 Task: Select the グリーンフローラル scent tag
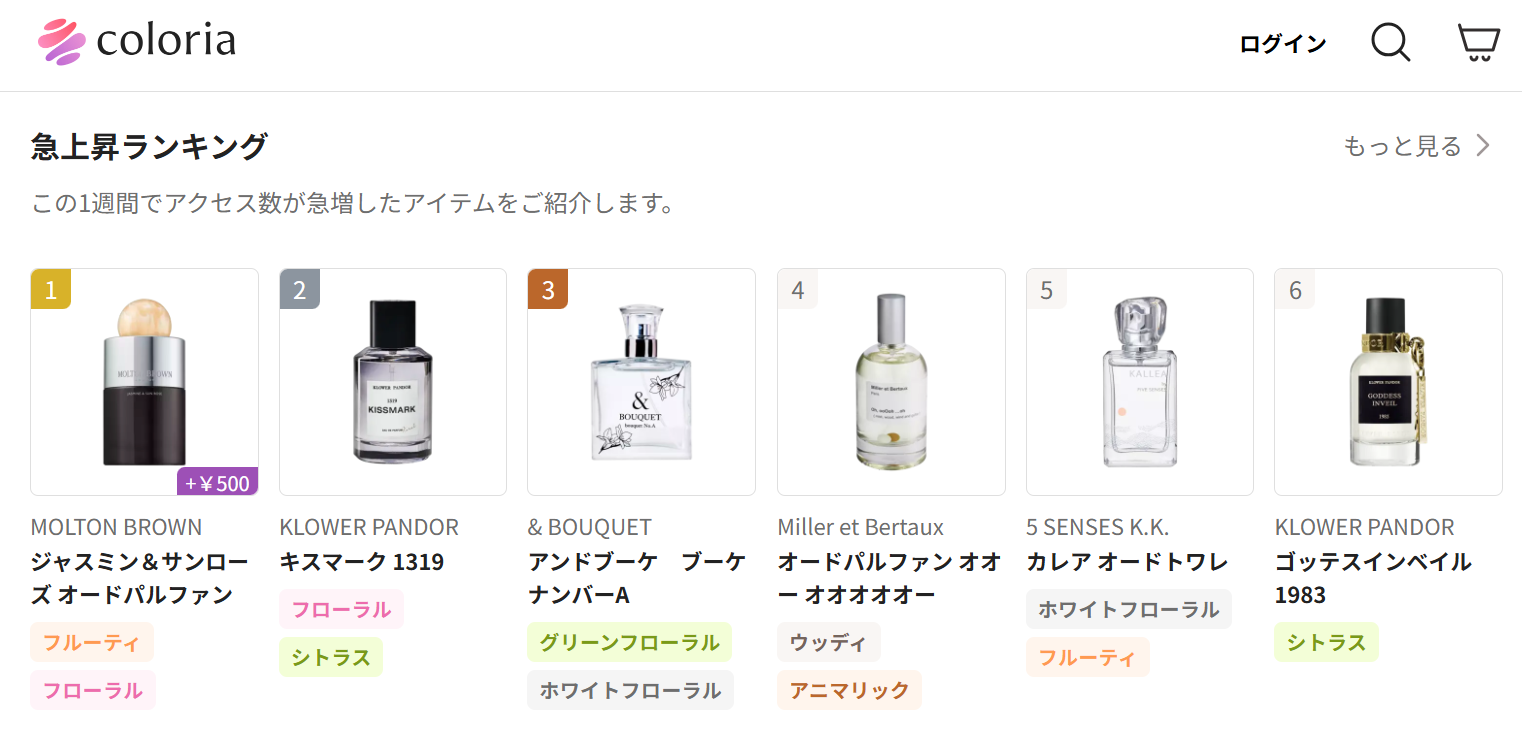[x=629, y=642]
